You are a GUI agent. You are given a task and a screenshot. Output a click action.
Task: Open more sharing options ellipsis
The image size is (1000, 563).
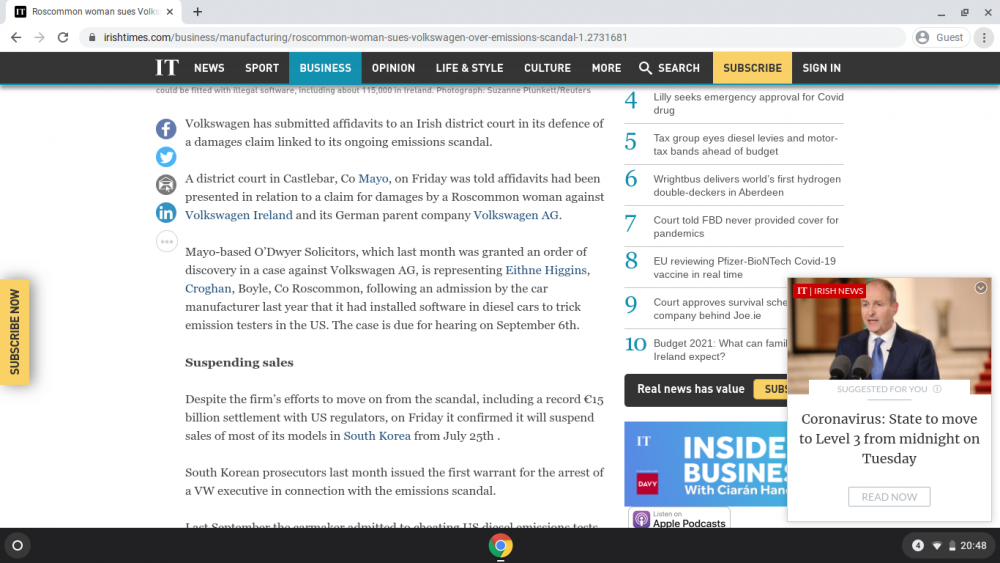coord(166,242)
